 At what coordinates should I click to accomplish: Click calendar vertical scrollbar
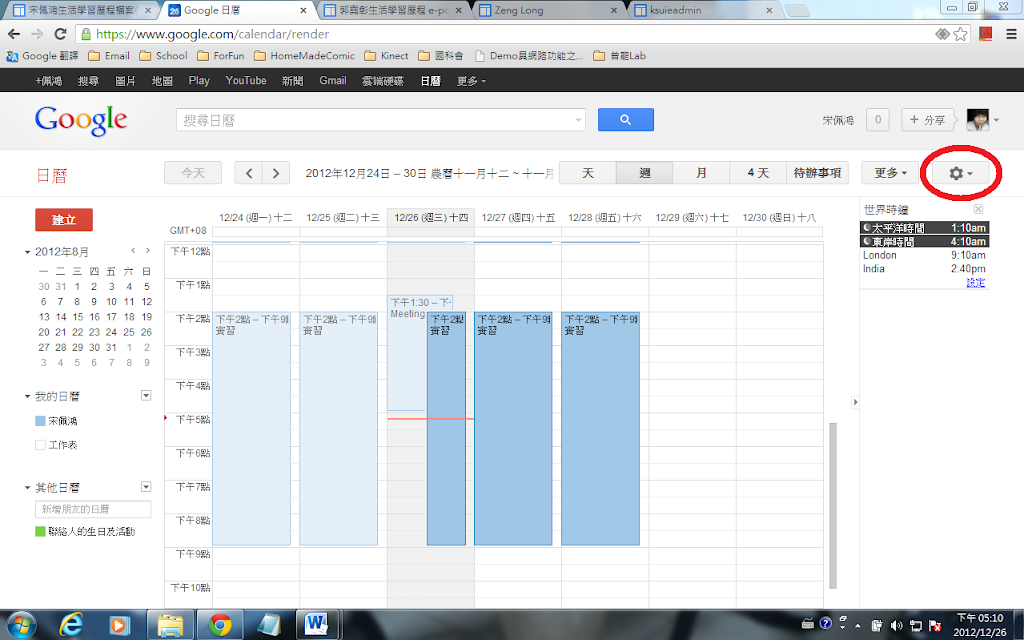[x=833, y=505]
